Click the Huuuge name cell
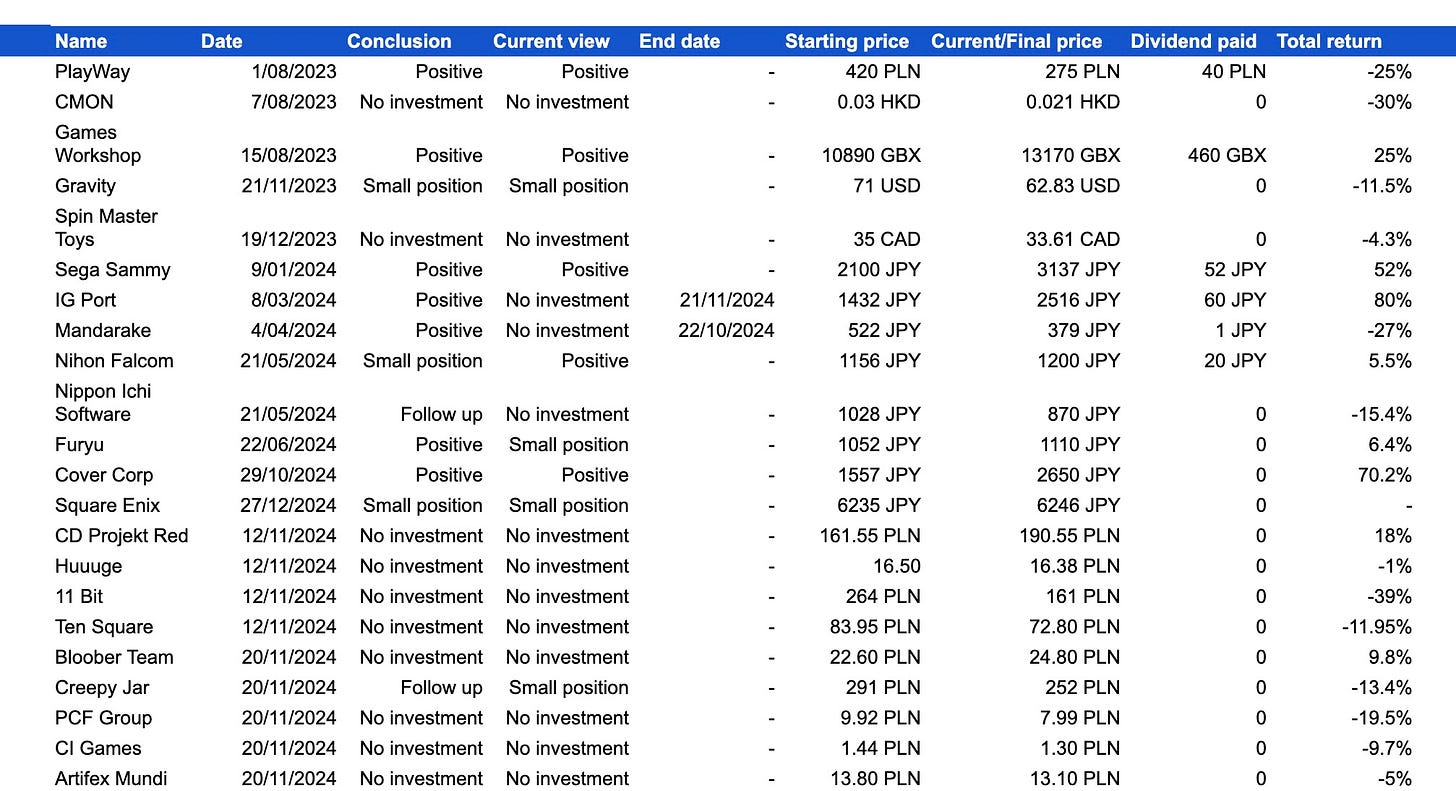Viewport: 1456px width, 791px height. (x=88, y=566)
